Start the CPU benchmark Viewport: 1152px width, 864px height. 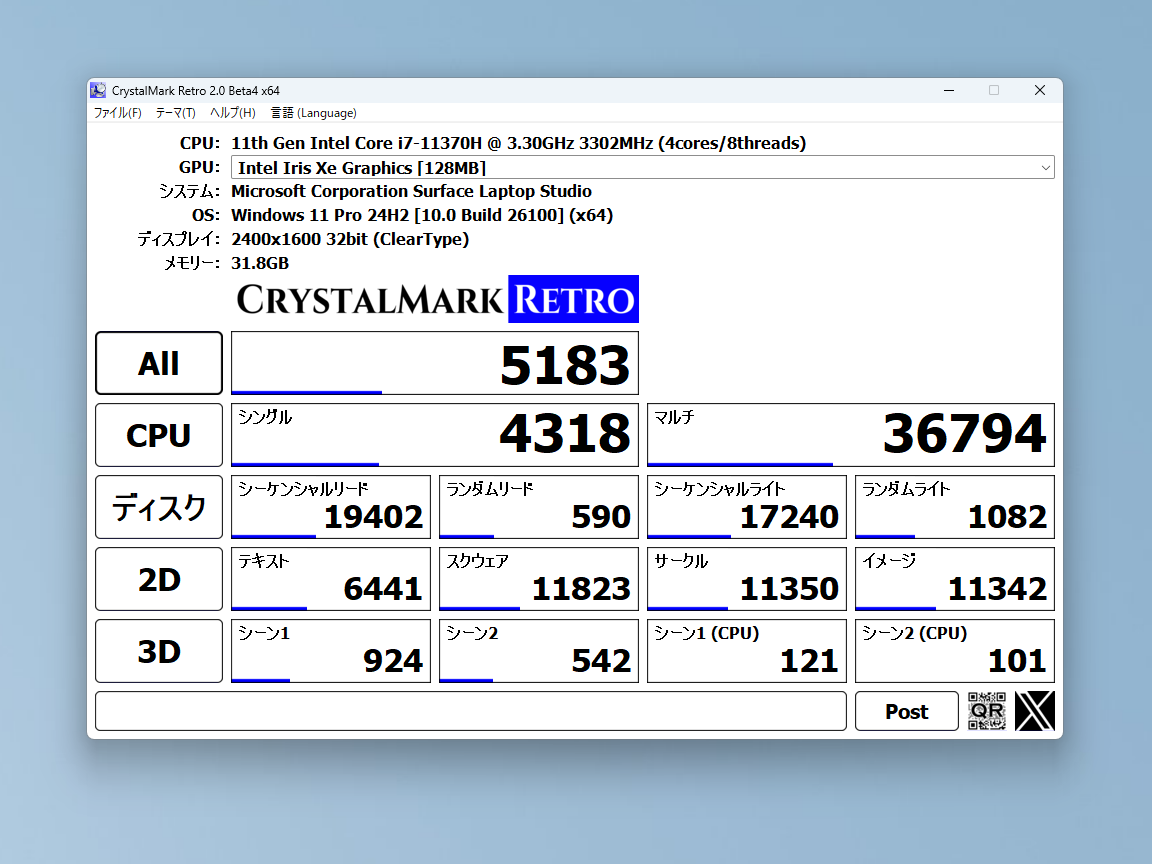point(158,435)
